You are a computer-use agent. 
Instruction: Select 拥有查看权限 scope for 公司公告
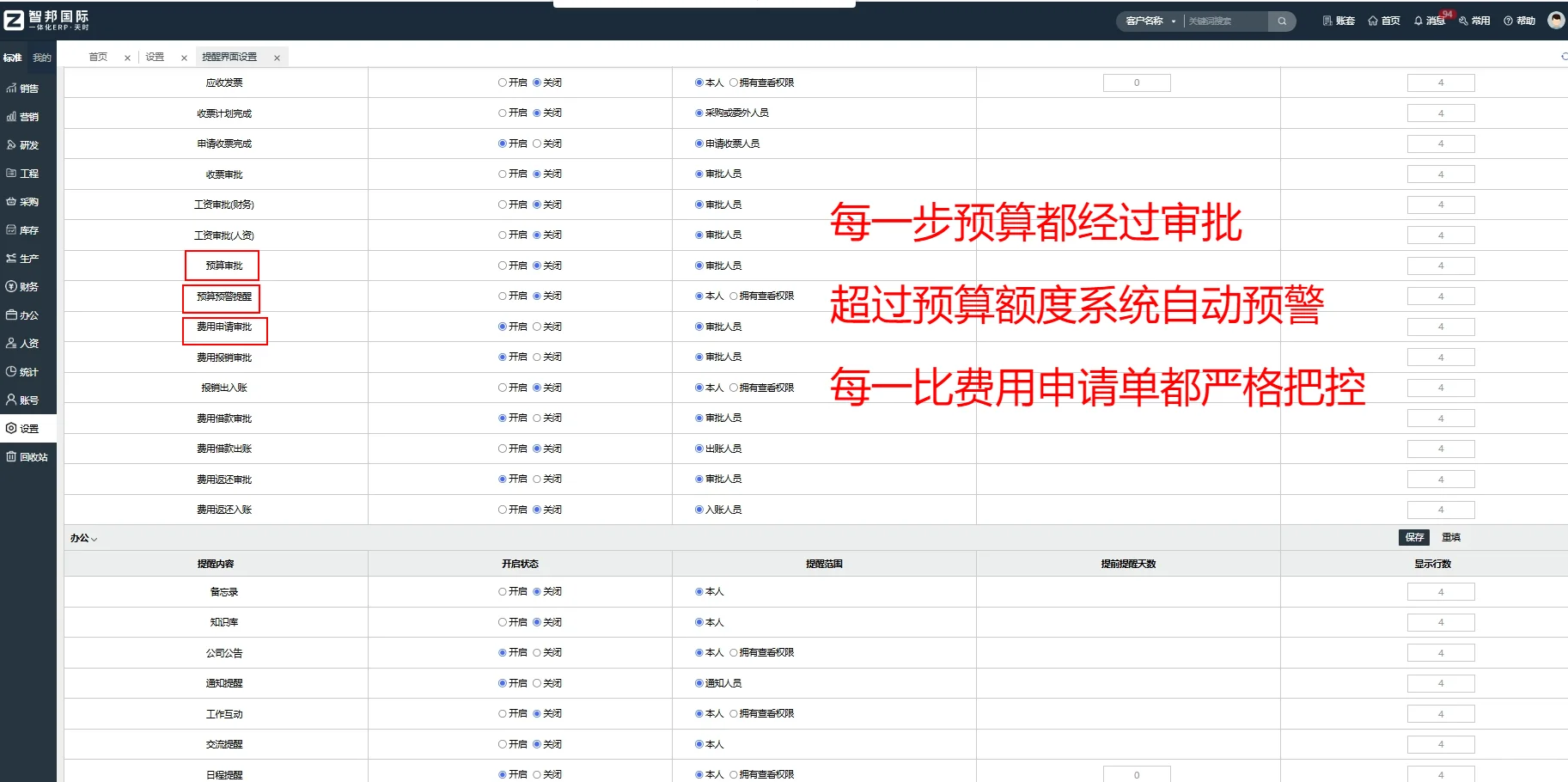[734, 652]
